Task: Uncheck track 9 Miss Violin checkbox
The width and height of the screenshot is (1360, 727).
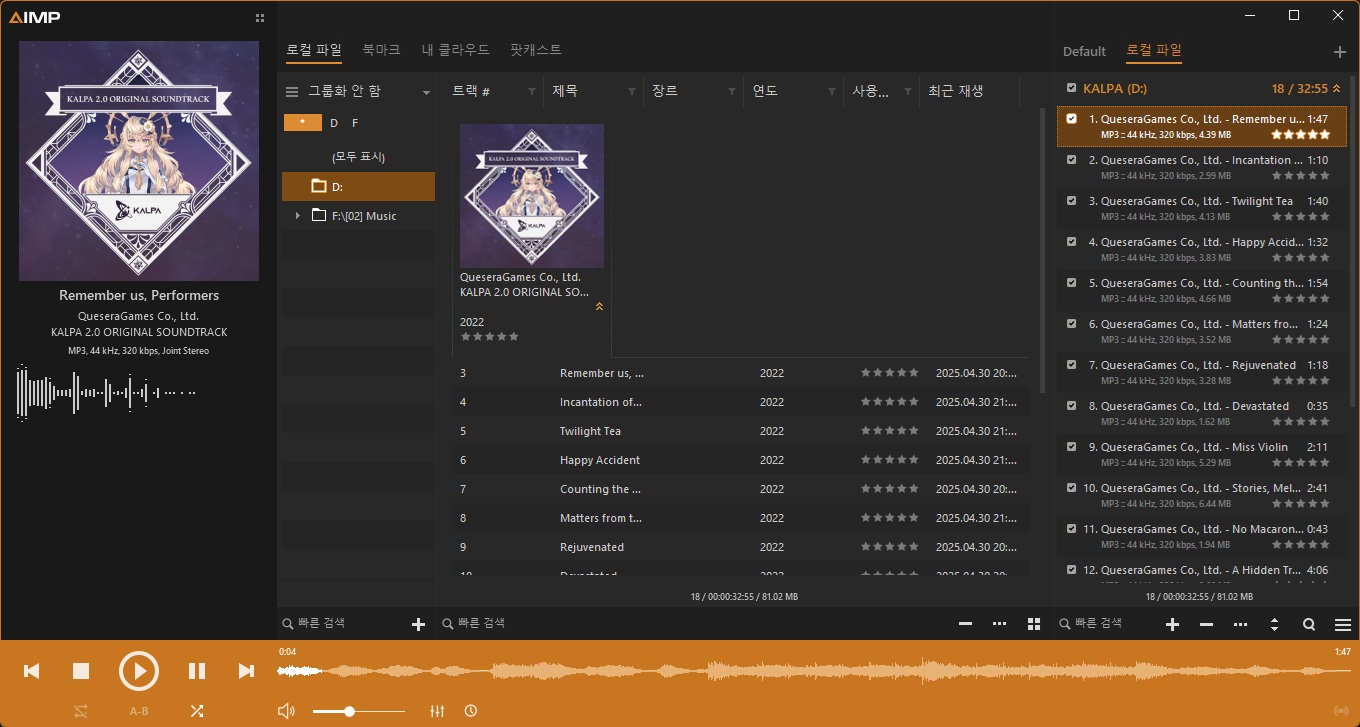Action: (x=1072, y=447)
